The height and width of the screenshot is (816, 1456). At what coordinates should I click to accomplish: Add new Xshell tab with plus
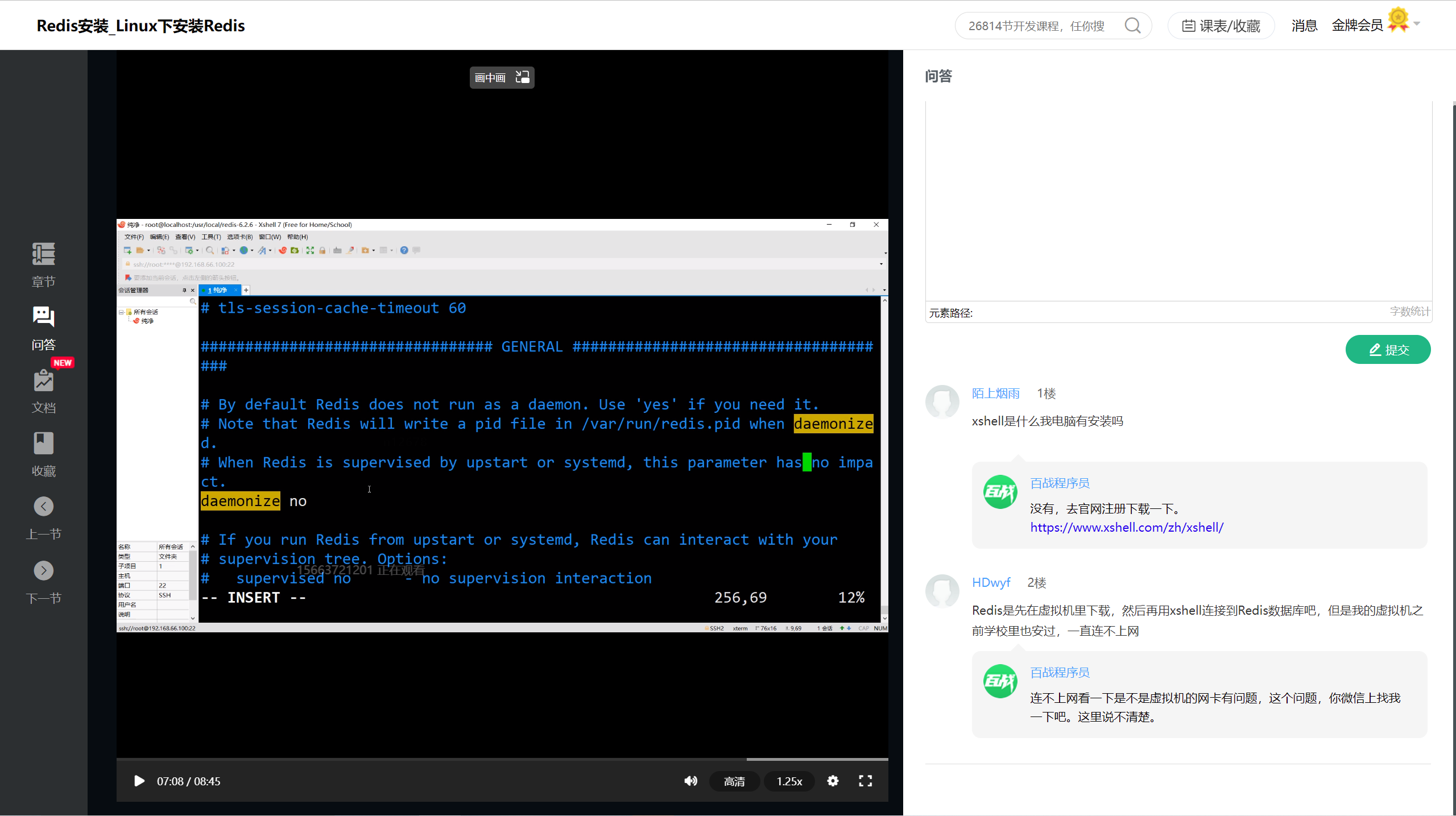[246, 290]
